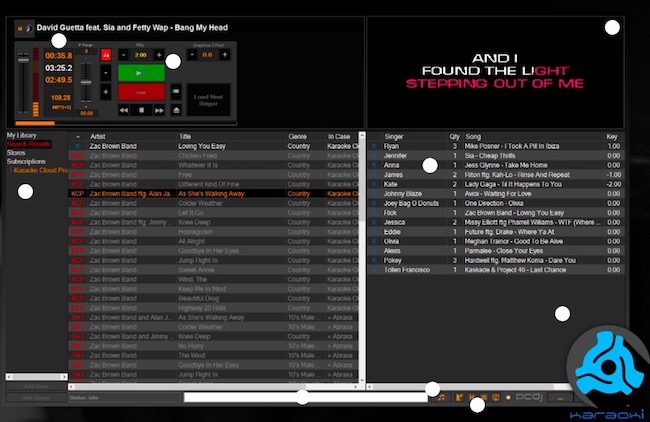The height and width of the screenshot is (422, 650).
Task: Sort library by the In Case column
Action: [339, 136]
